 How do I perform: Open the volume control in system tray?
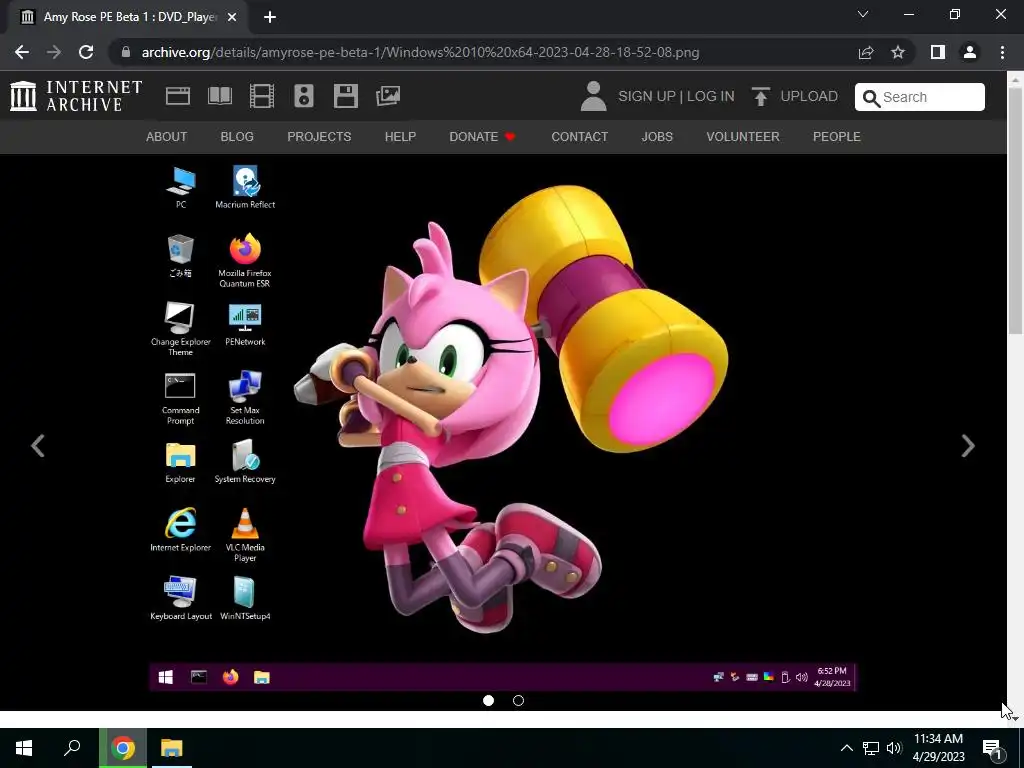894,748
